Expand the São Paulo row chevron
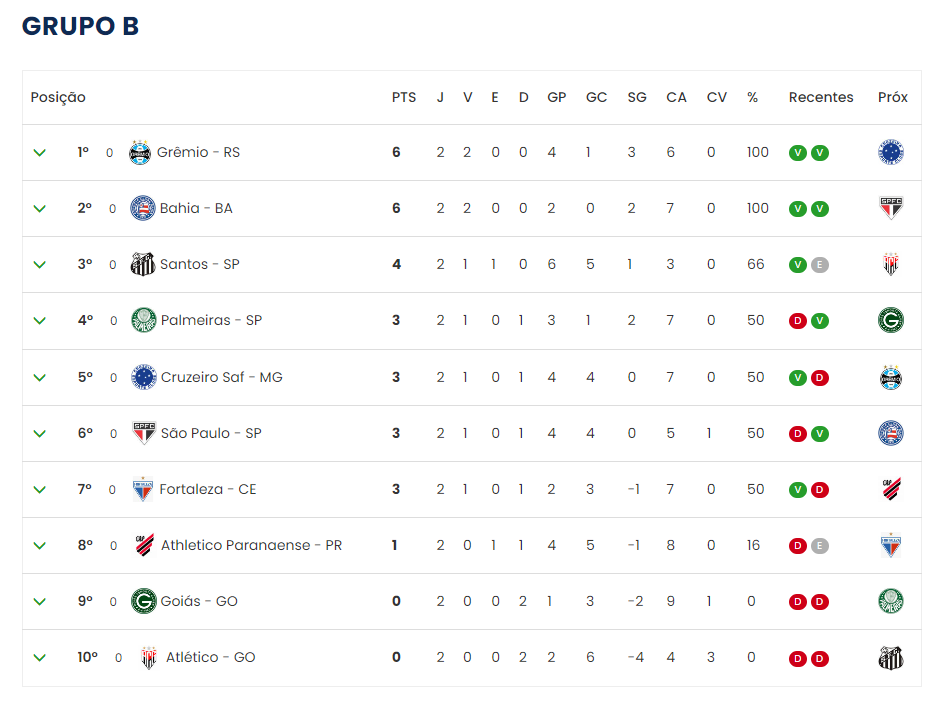Screen dimensions: 934x712 click(x=40, y=434)
